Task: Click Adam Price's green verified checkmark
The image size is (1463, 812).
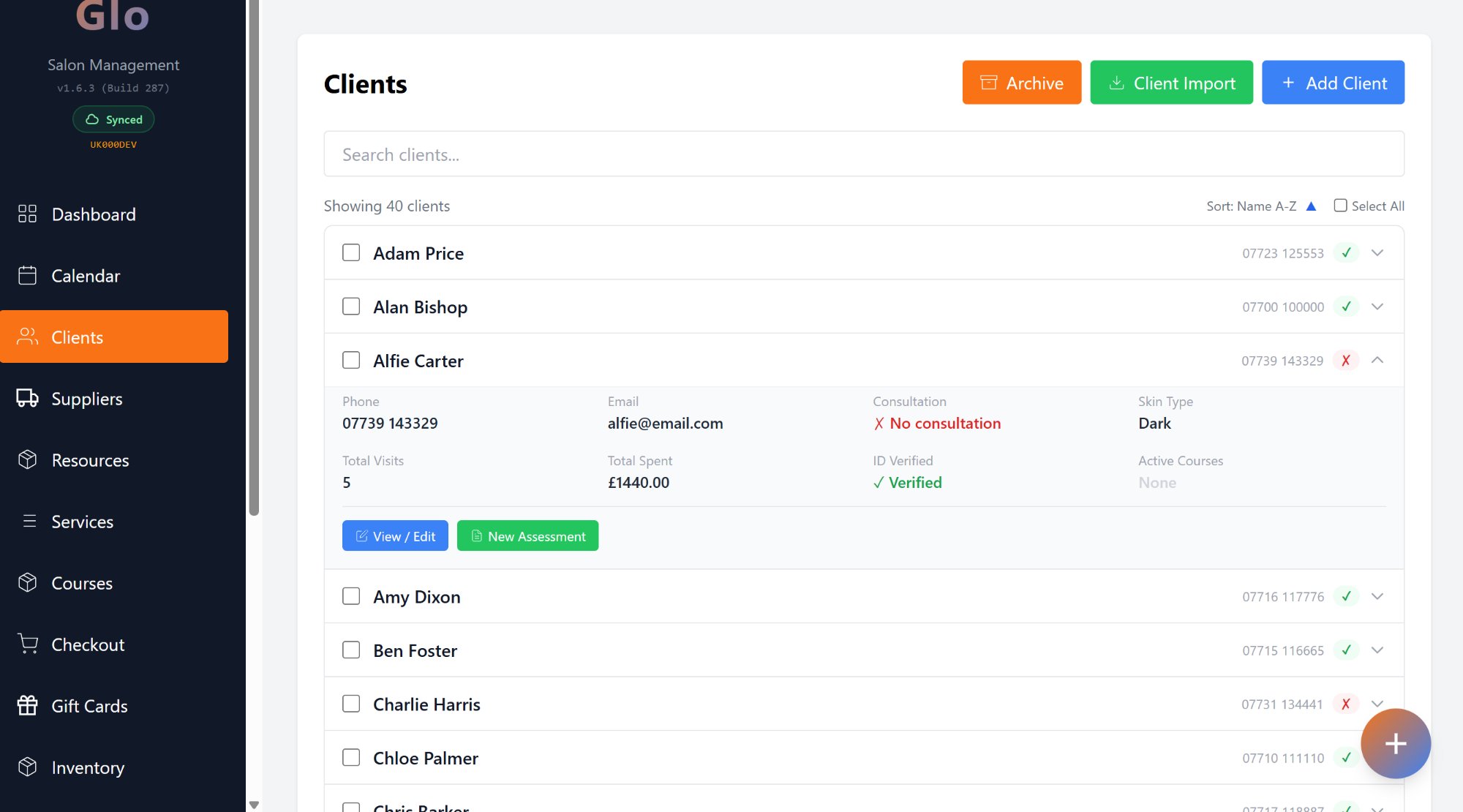Action: [x=1346, y=252]
